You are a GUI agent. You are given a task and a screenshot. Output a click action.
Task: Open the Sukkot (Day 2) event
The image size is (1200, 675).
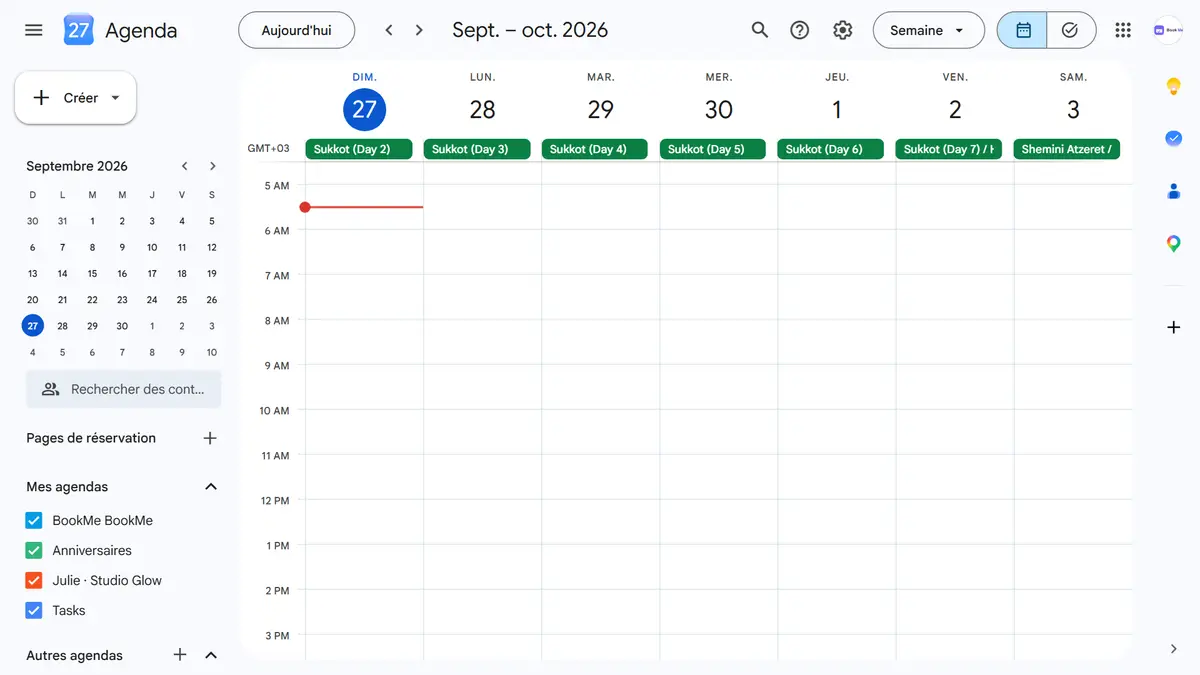pyautogui.click(x=360, y=149)
